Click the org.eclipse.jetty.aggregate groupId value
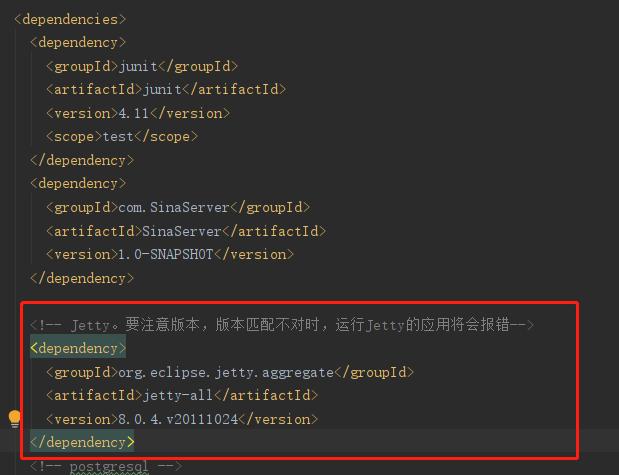 pos(226,372)
